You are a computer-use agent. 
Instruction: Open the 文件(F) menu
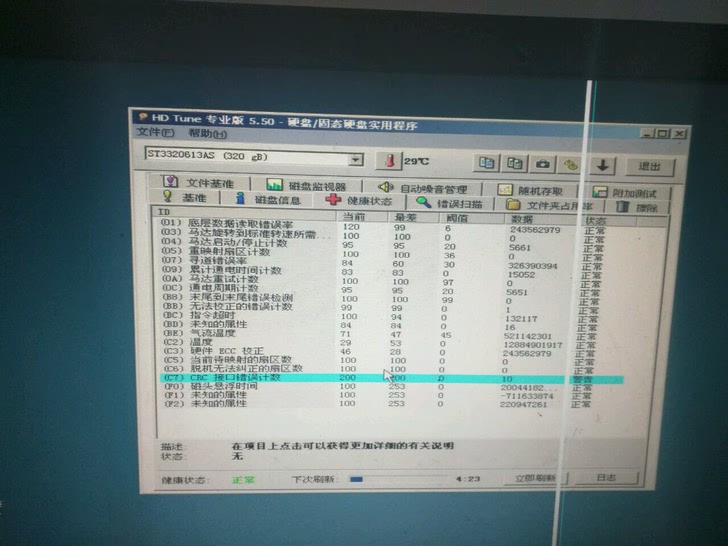(155, 132)
